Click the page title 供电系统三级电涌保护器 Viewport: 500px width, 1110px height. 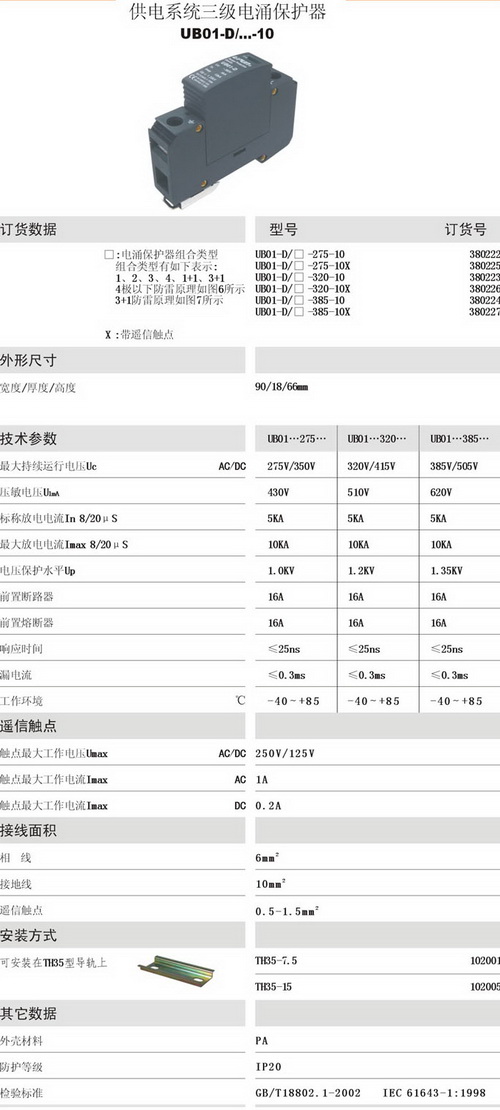tap(228, 13)
